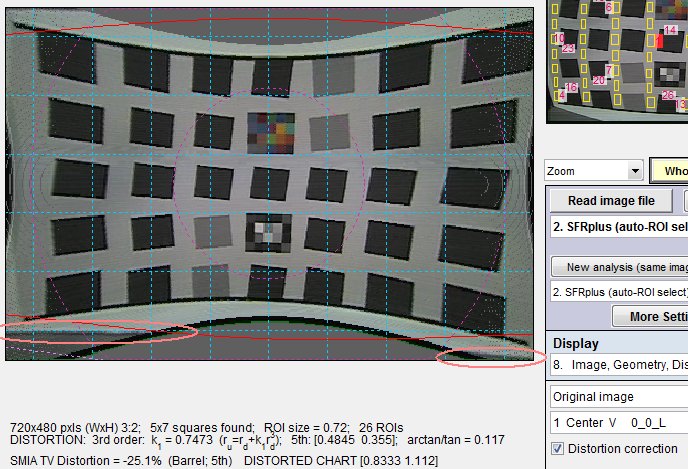Click the New analysis (same image) button
This screenshot has width=688, height=469.
coord(620,267)
